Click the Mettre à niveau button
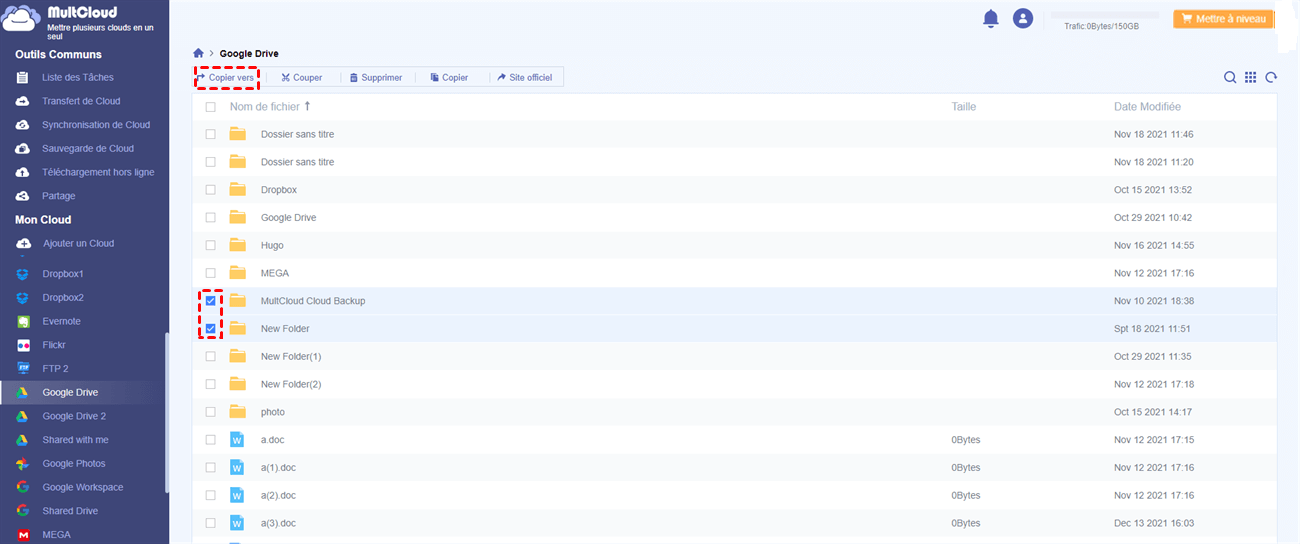 (1223, 18)
